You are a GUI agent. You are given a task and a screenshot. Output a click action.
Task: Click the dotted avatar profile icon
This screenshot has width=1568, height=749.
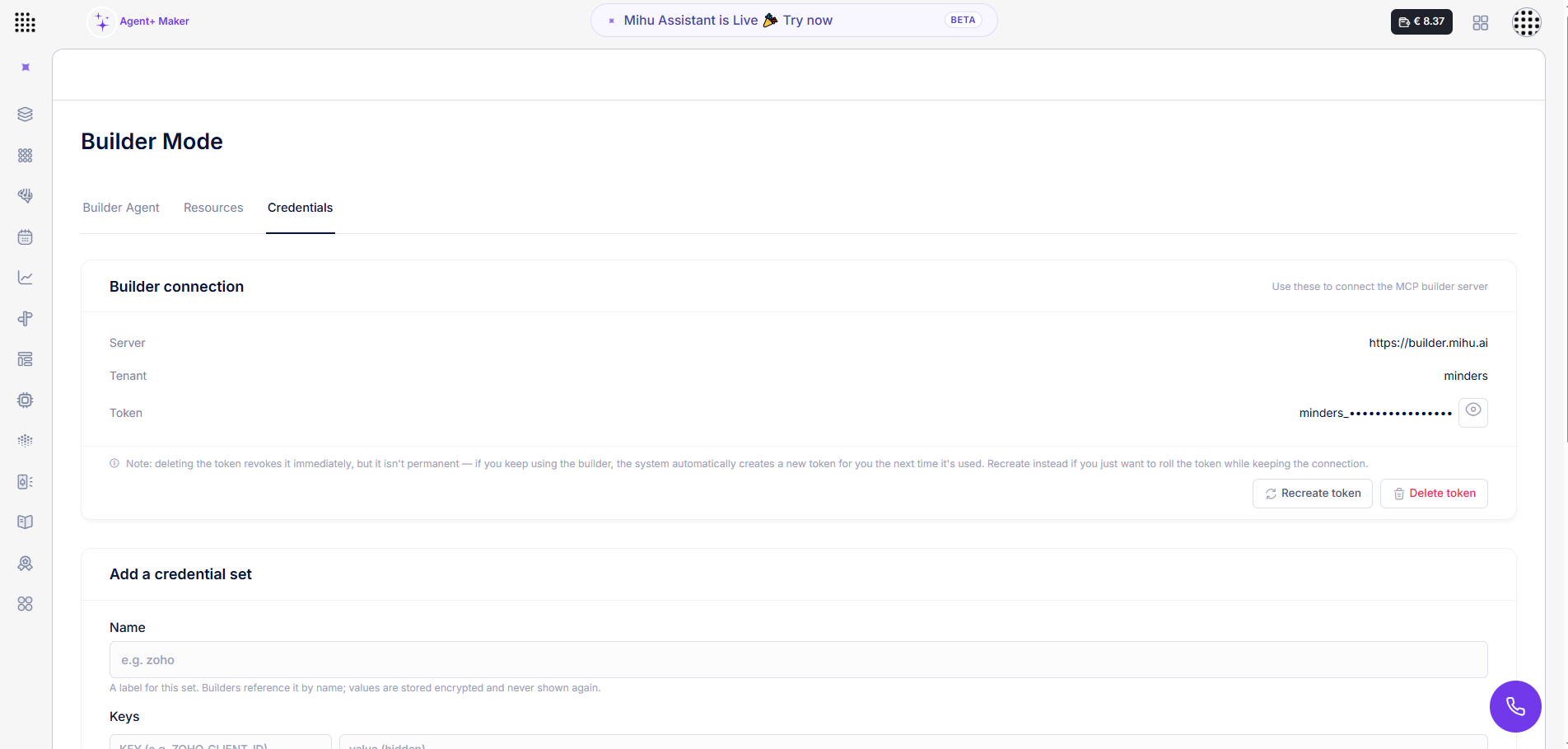[1526, 22]
